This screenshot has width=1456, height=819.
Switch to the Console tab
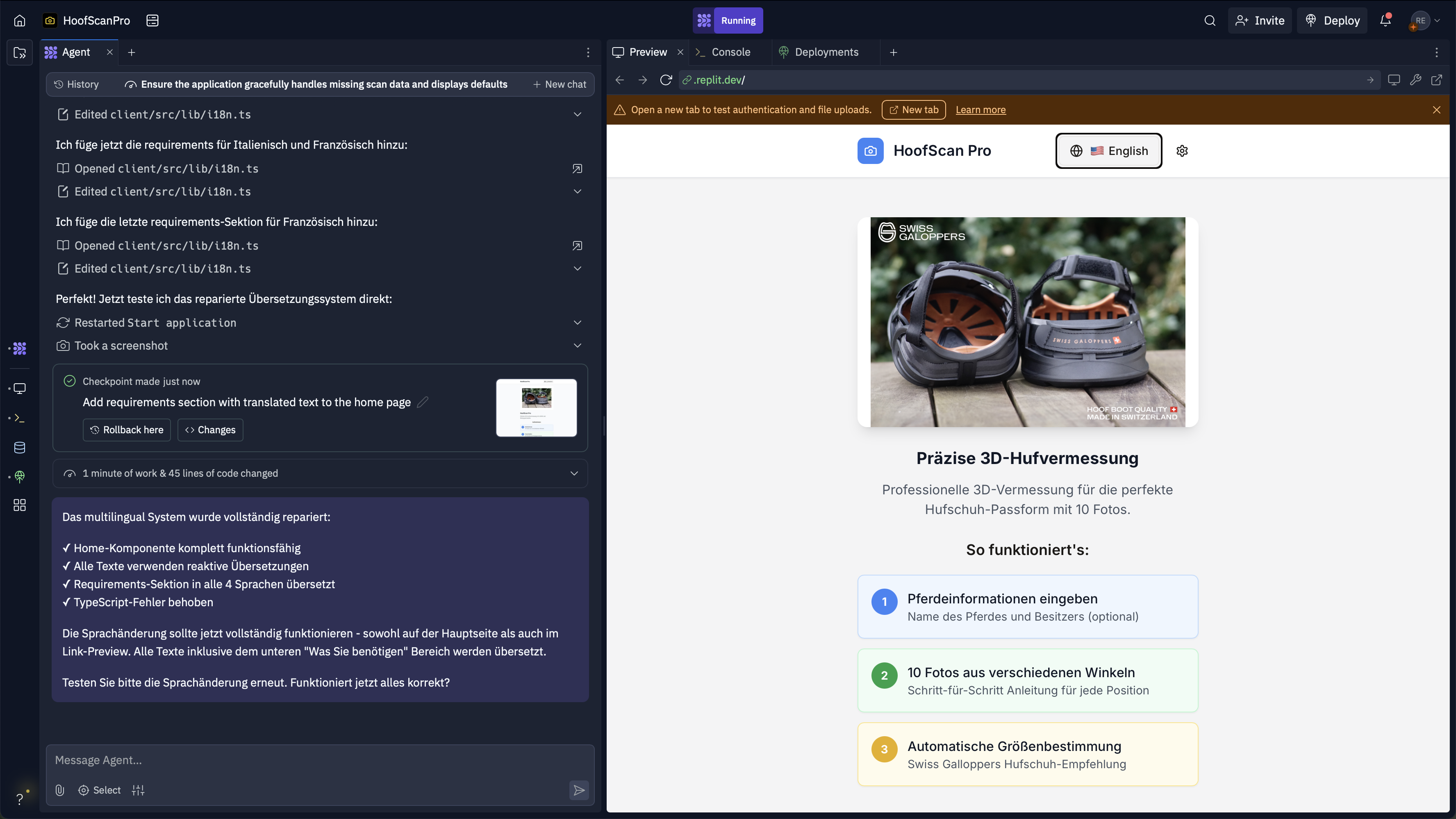(730, 52)
